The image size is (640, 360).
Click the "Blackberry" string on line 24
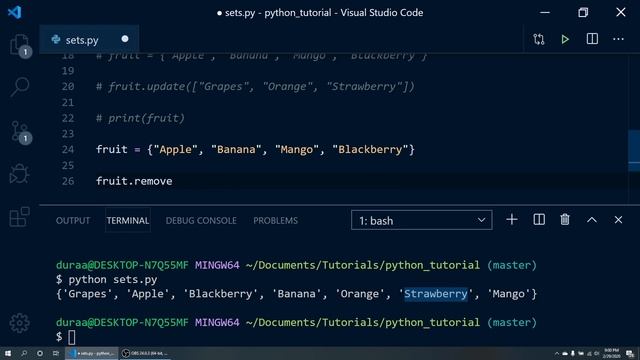tap(370, 149)
